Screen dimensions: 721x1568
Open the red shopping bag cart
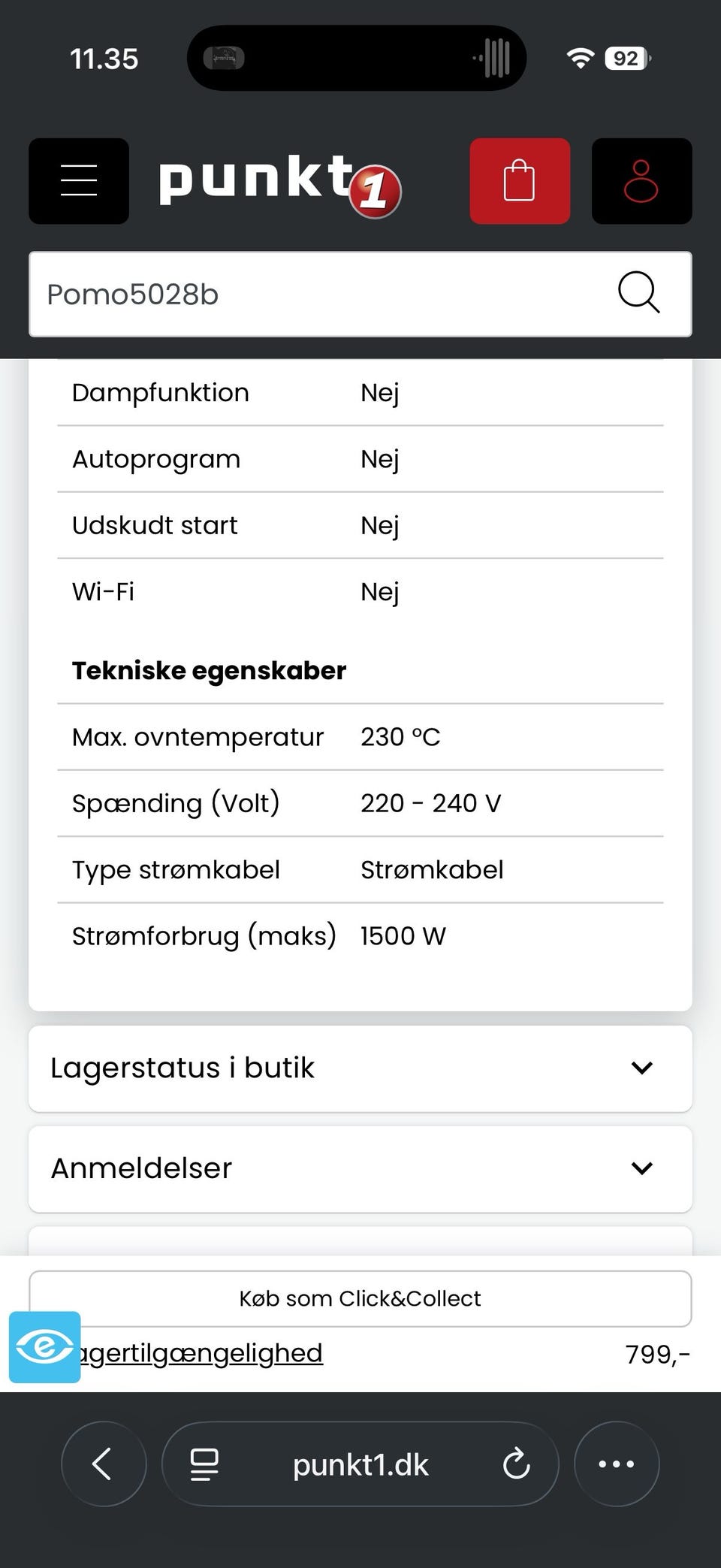[520, 181]
